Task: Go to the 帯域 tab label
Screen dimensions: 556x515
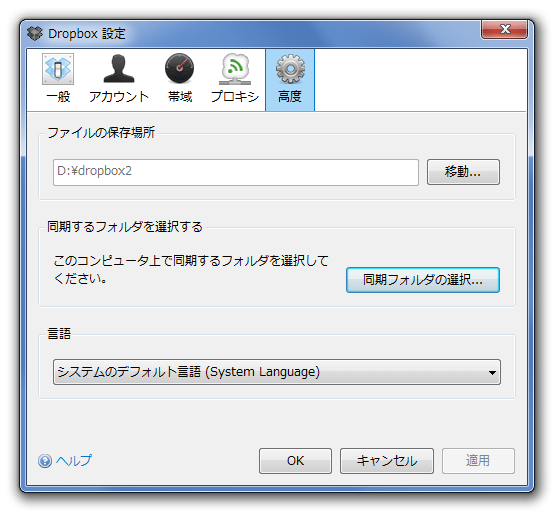Action: pyautogui.click(x=180, y=96)
